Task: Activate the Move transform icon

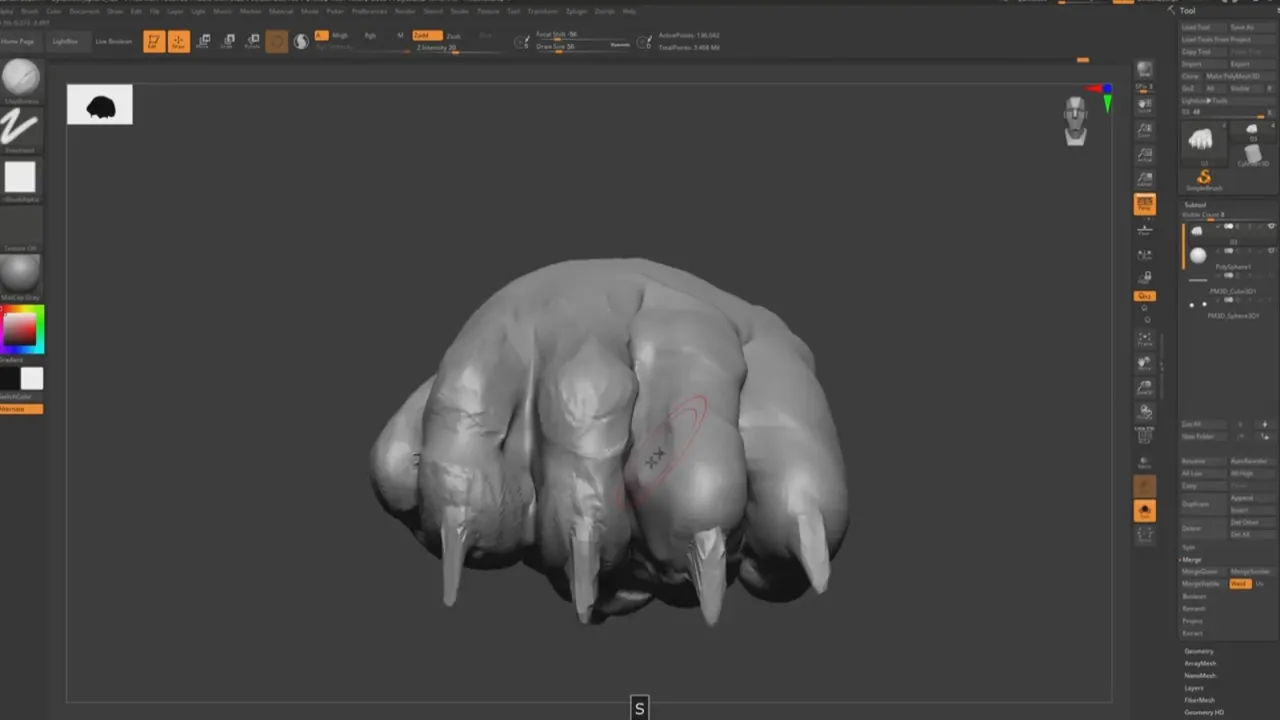Action: (x=204, y=42)
